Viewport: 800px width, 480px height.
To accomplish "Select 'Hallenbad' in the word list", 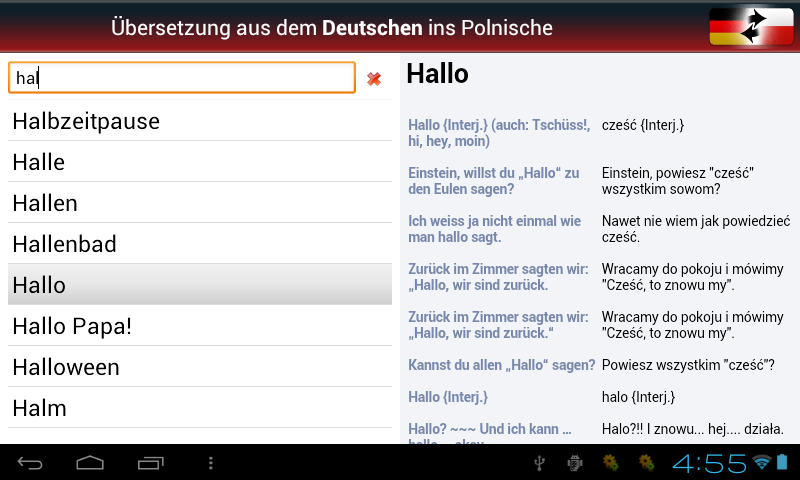I will (200, 244).
